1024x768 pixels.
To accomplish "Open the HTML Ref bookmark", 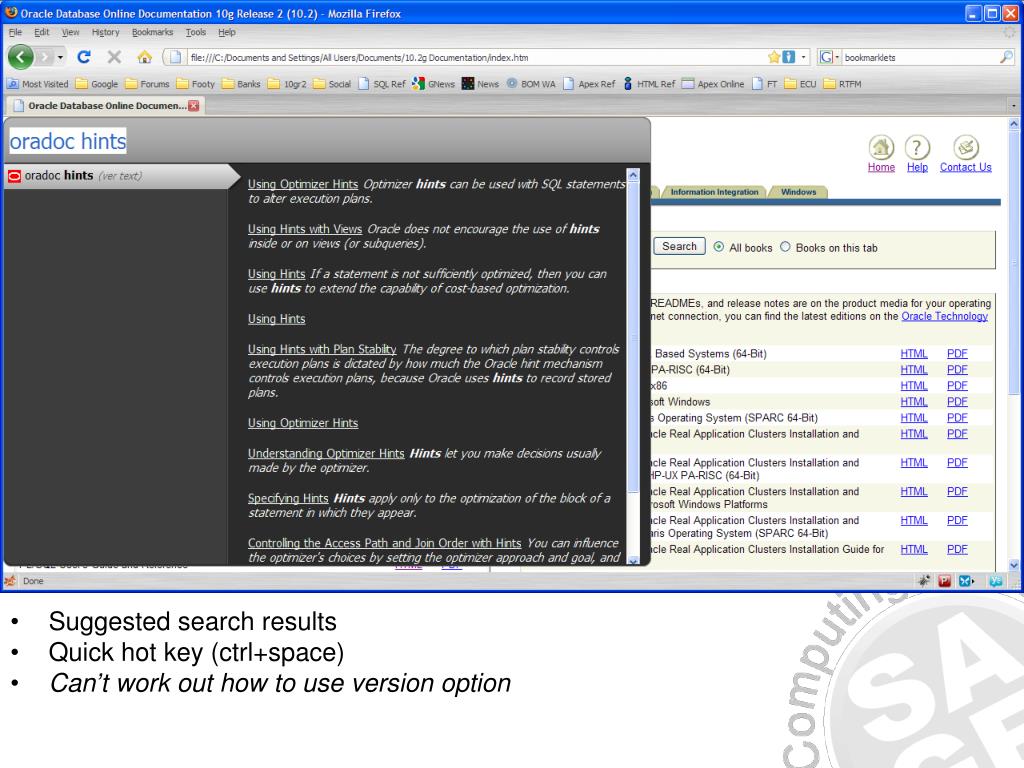I will point(649,84).
